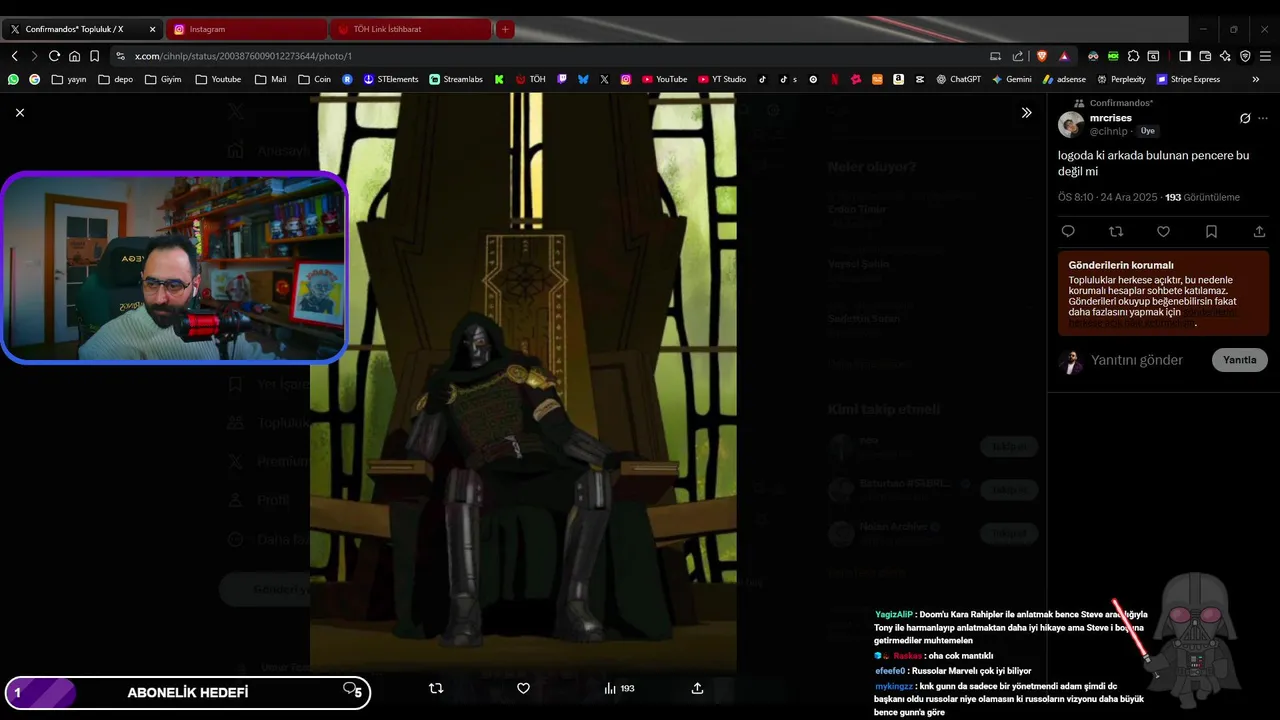Open the ChatGPT bookmark
Viewport: 1280px width, 720px height.
958,79
